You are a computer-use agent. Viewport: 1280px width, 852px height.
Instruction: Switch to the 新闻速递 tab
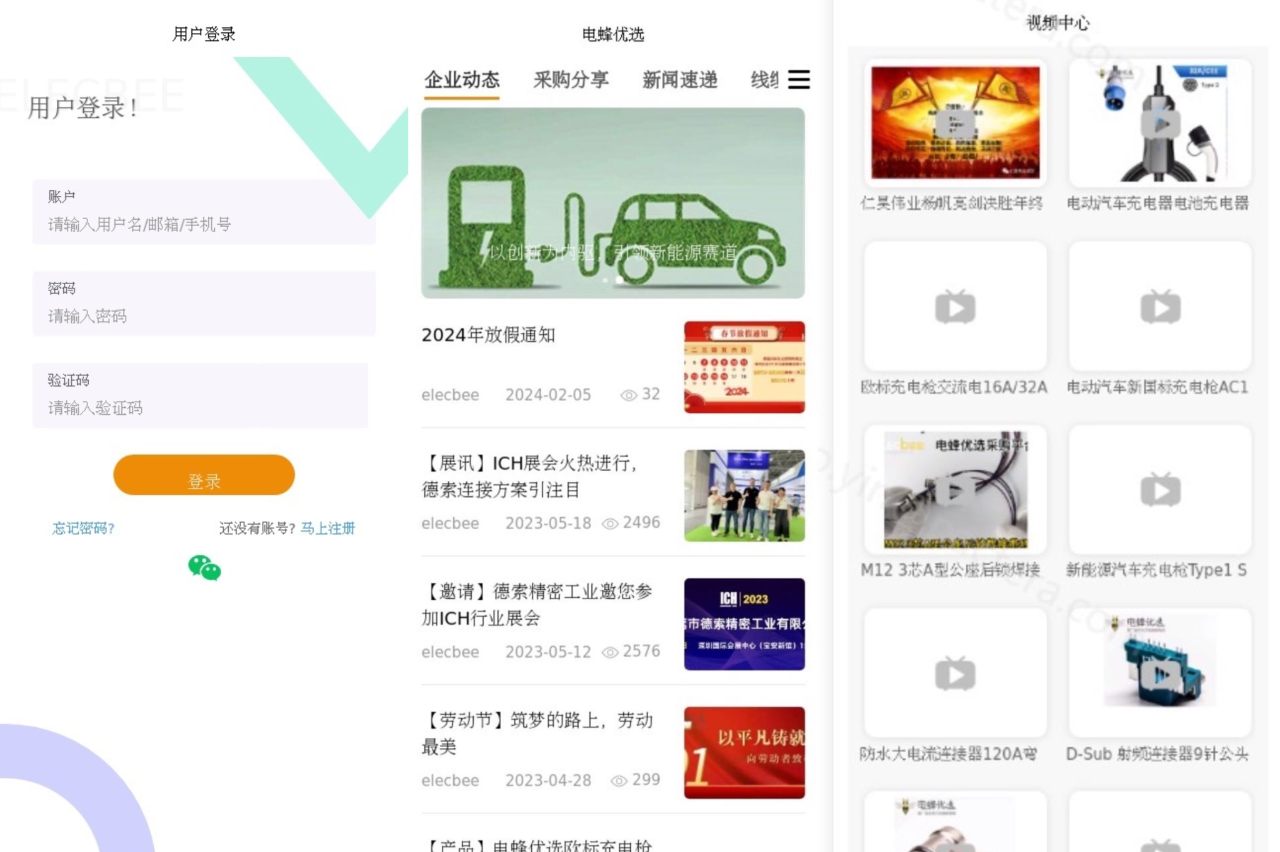pyautogui.click(x=680, y=80)
